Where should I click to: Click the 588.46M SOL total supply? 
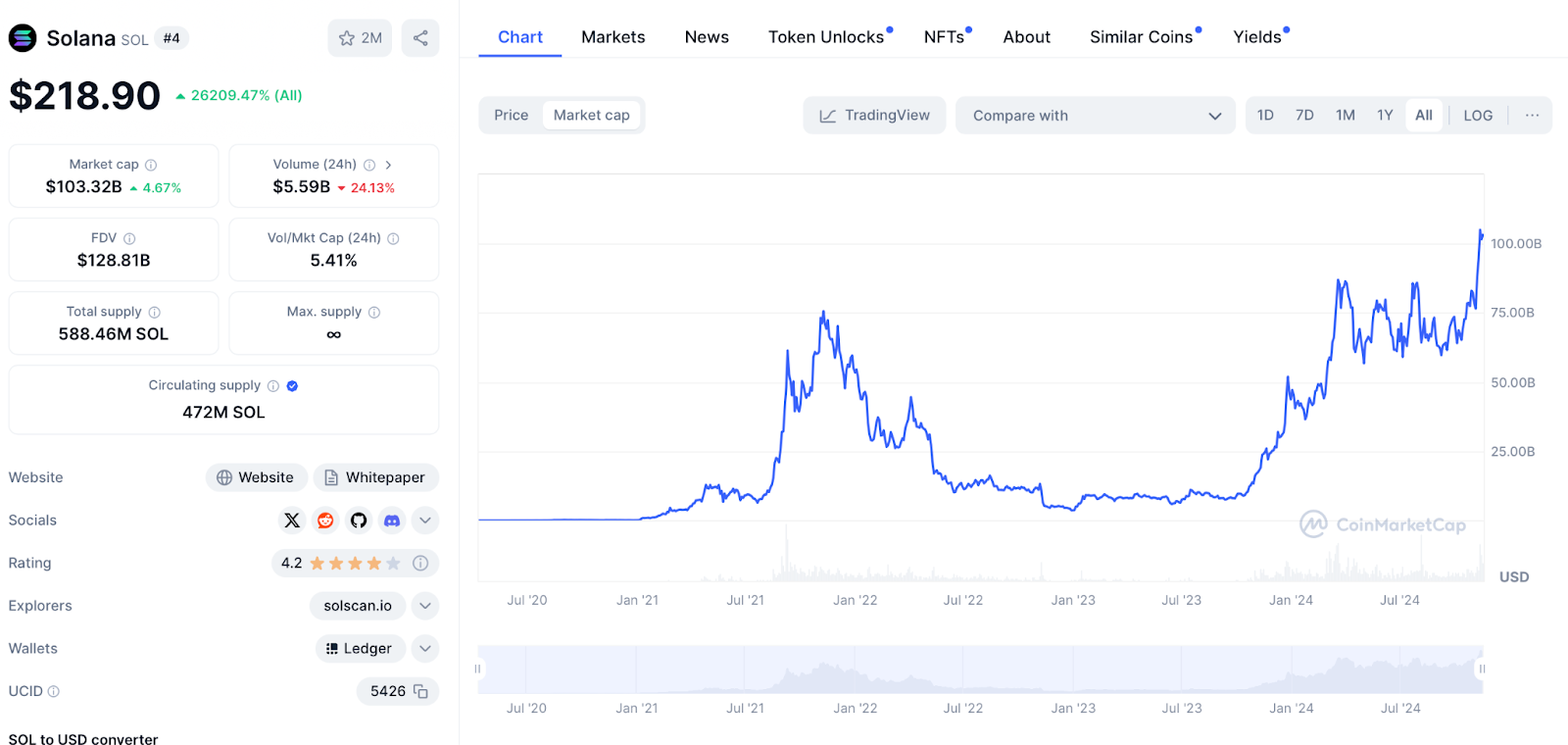point(114,333)
